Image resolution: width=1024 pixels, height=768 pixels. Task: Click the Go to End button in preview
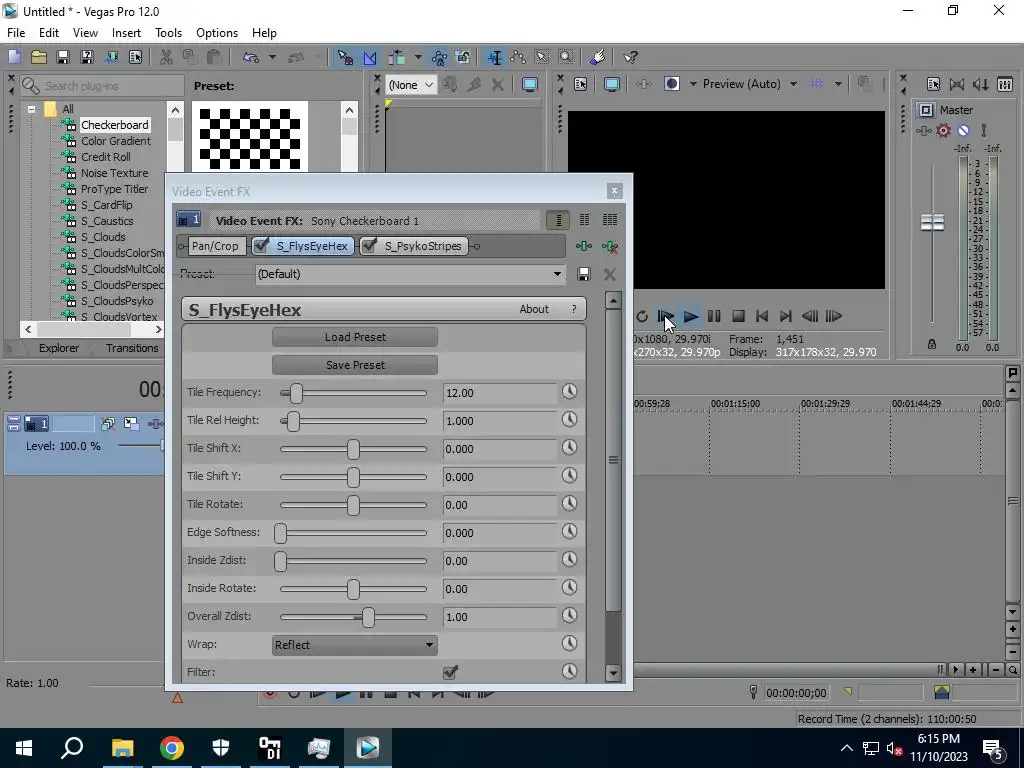tap(786, 316)
